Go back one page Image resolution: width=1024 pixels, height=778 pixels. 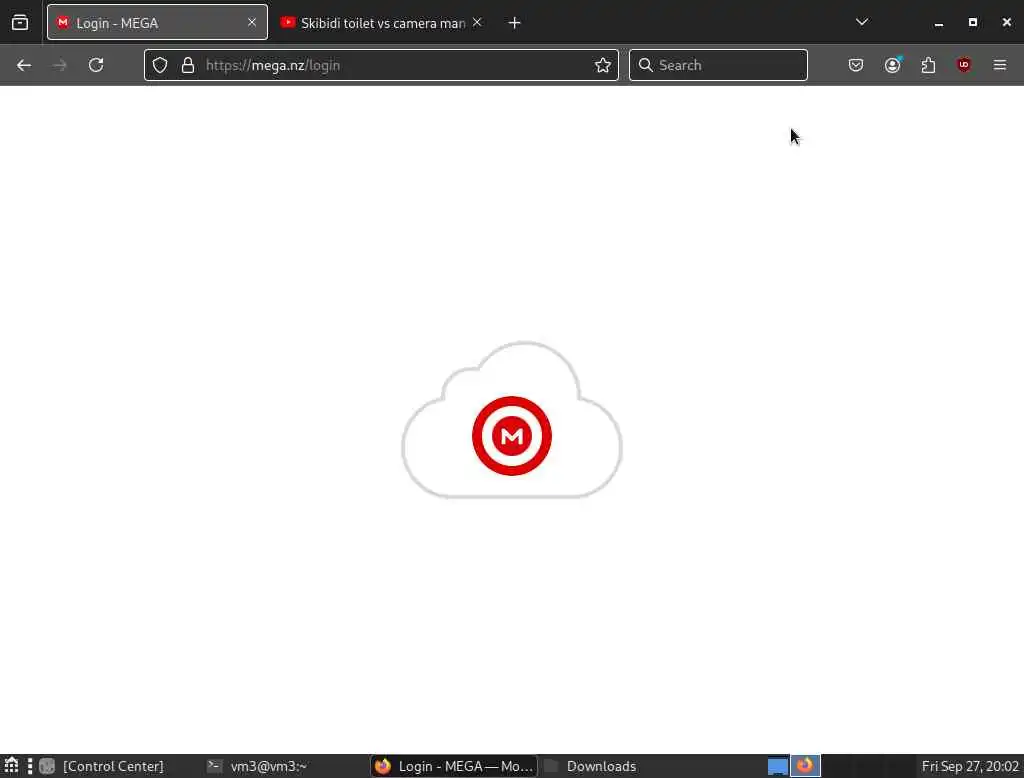click(24, 65)
